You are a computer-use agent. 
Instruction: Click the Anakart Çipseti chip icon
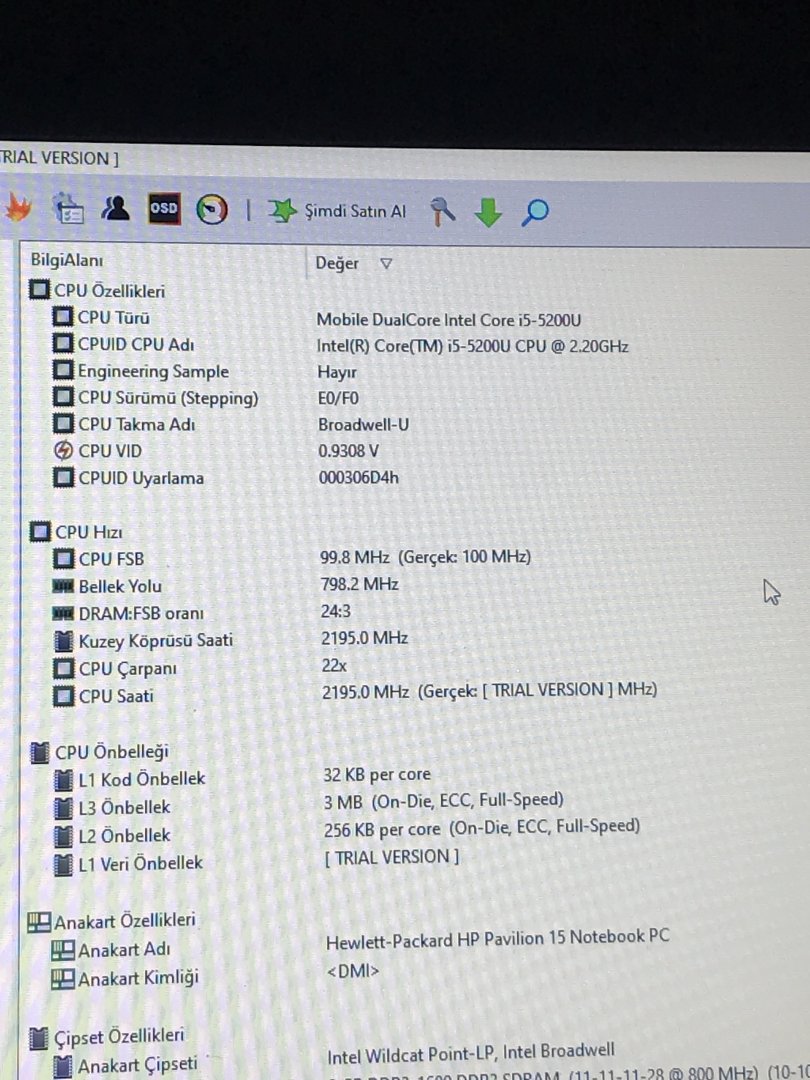click(x=63, y=1066)
